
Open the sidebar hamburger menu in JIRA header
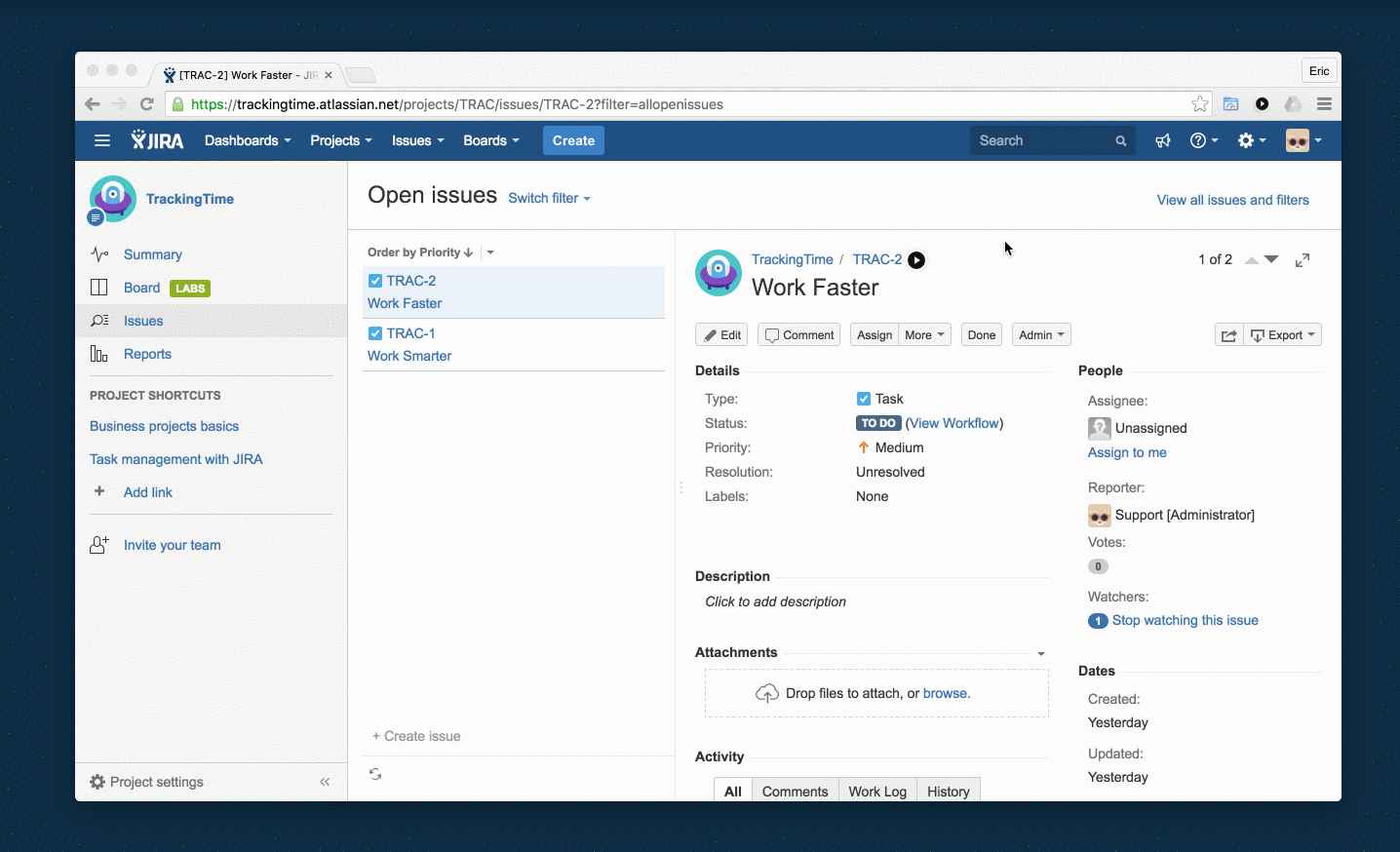(102, 140)
